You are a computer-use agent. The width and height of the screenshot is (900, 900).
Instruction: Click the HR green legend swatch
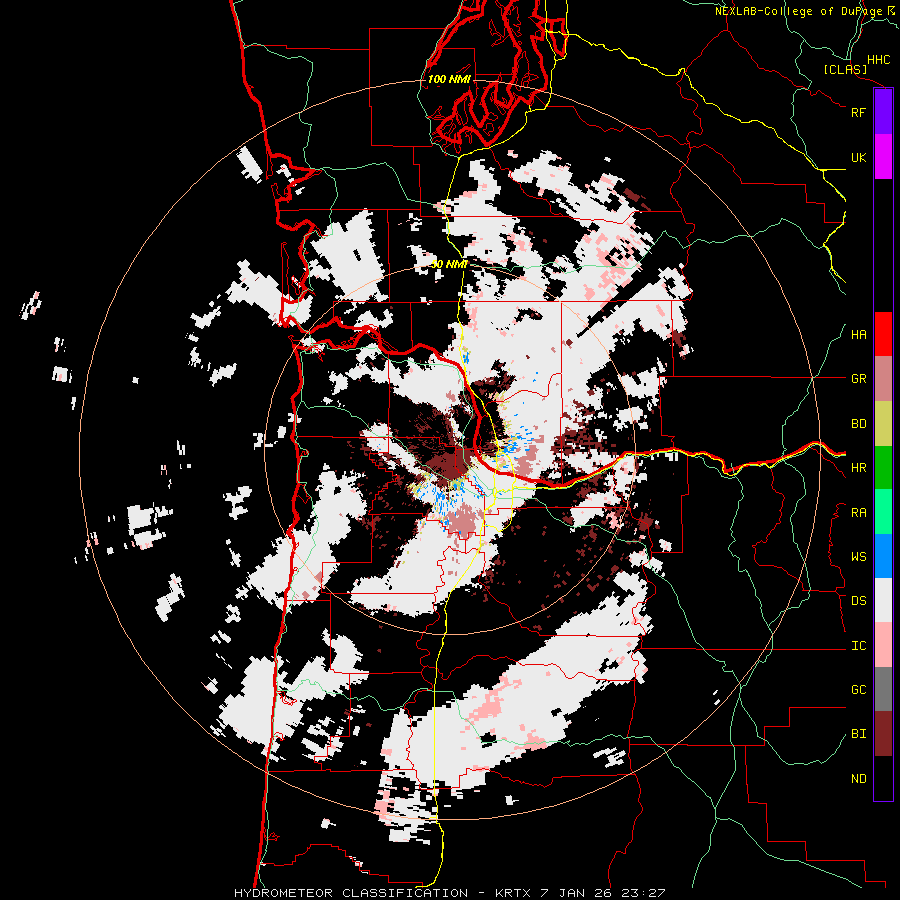coord(883,468)
